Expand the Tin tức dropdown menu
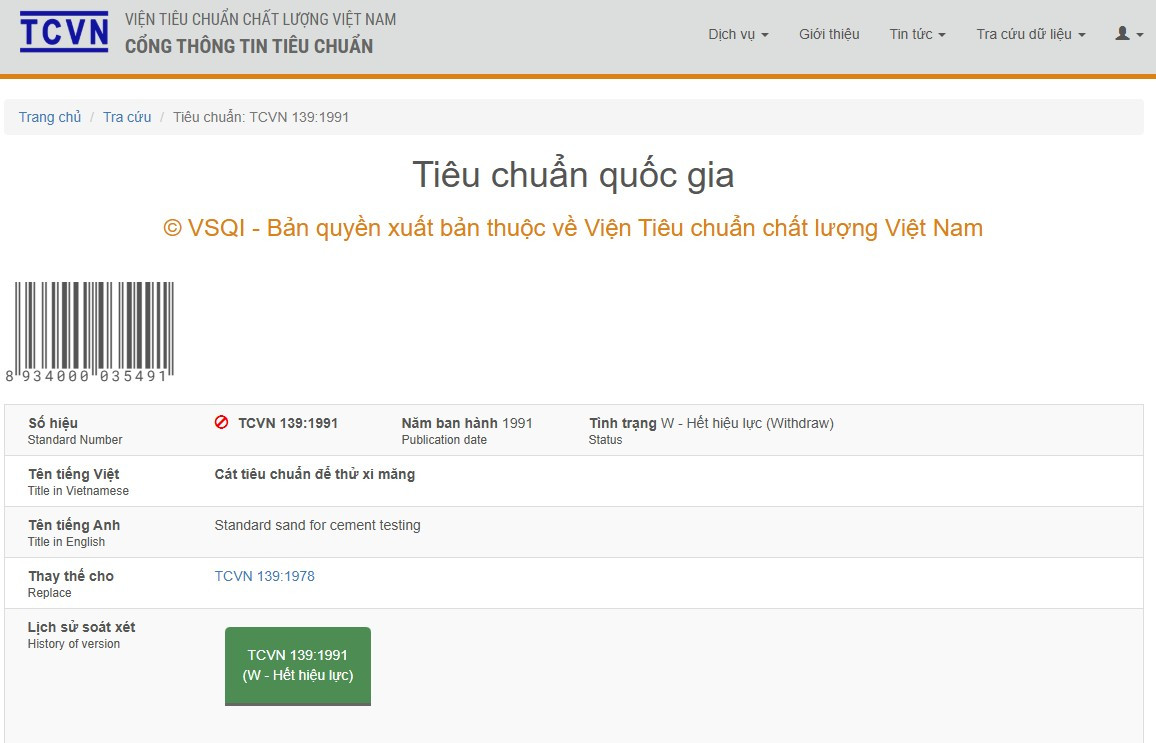1156x743 pixels. (x=917, y=34)
